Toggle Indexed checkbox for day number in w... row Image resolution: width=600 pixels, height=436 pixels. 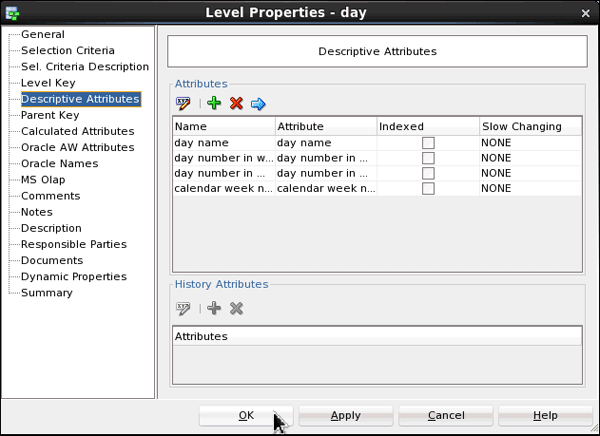pyautogui.click(x=428, y=158)
